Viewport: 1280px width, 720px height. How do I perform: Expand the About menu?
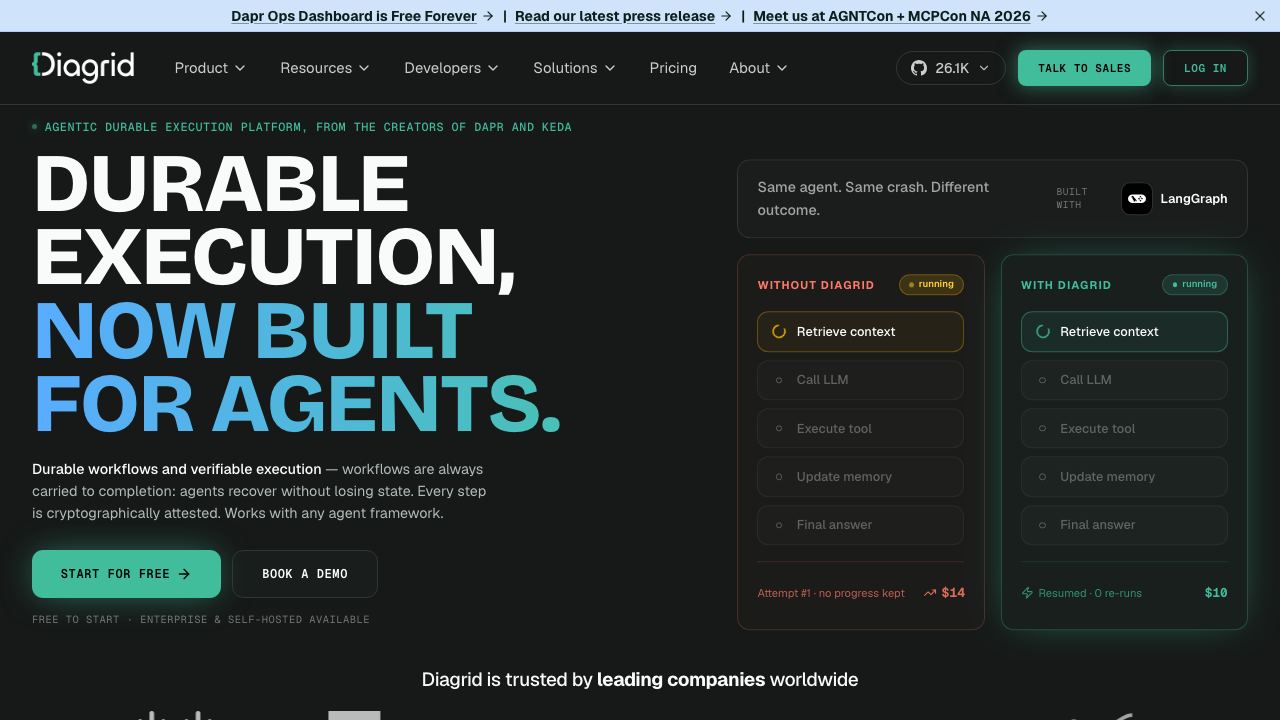pos(758,68)
